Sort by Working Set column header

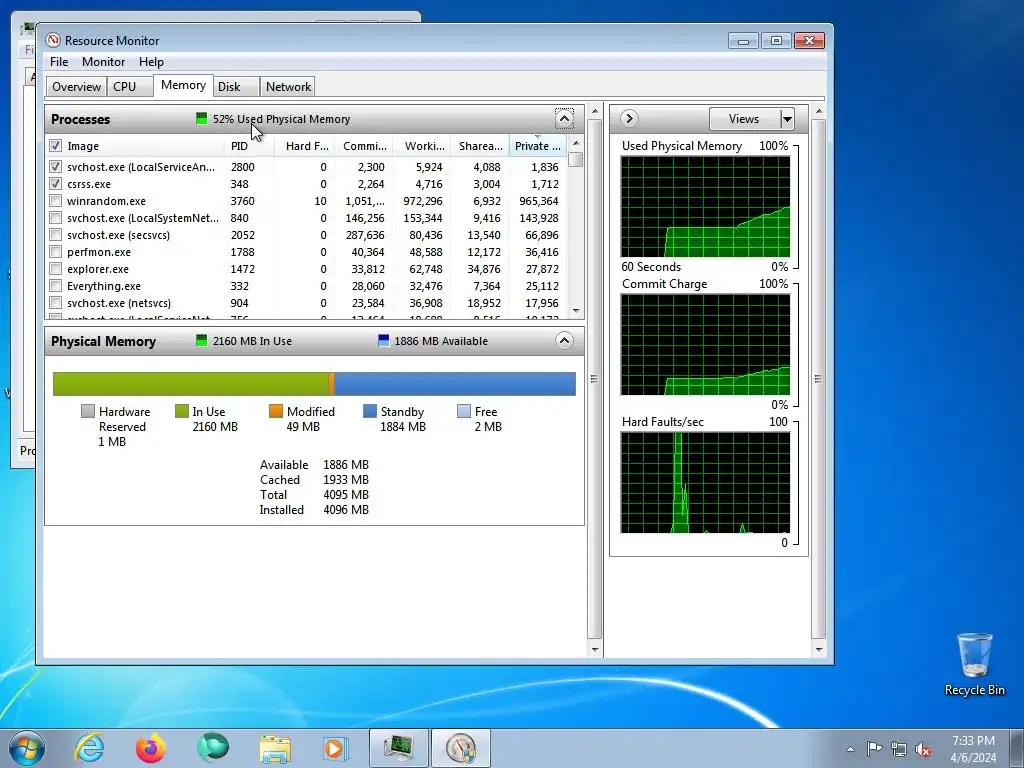(423, 146)
